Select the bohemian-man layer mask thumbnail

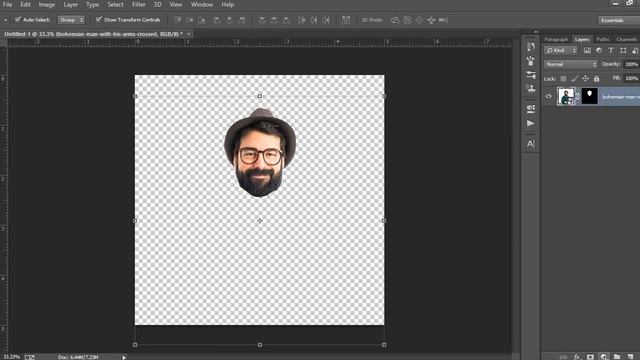point(589,96)
